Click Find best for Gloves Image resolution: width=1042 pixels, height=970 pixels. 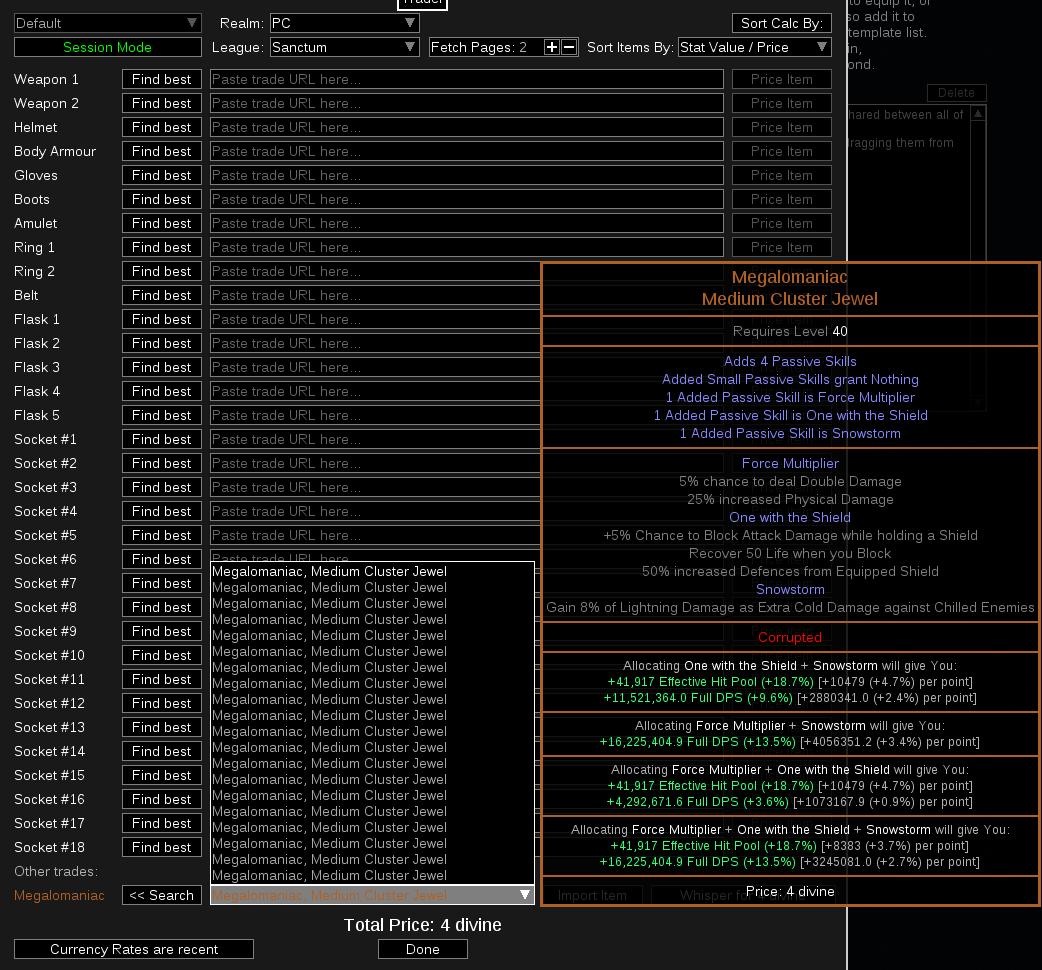click(161, 175)
